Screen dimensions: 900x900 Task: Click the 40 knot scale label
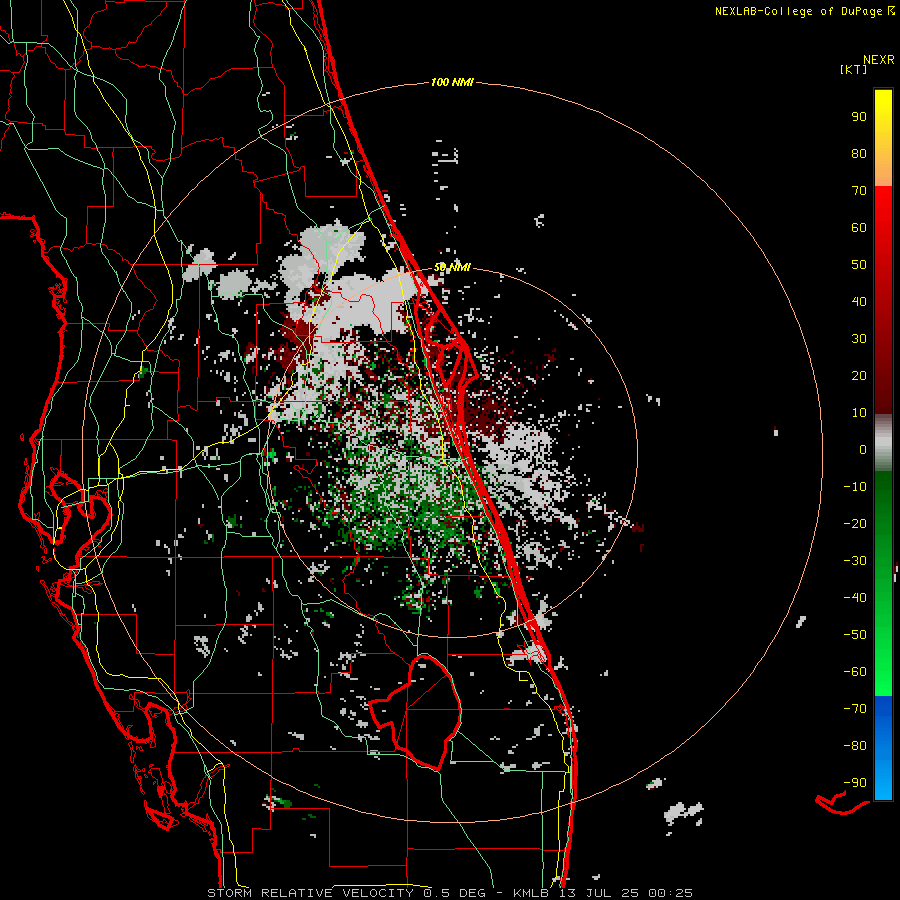pyautogui.click(x=859, y=301)
